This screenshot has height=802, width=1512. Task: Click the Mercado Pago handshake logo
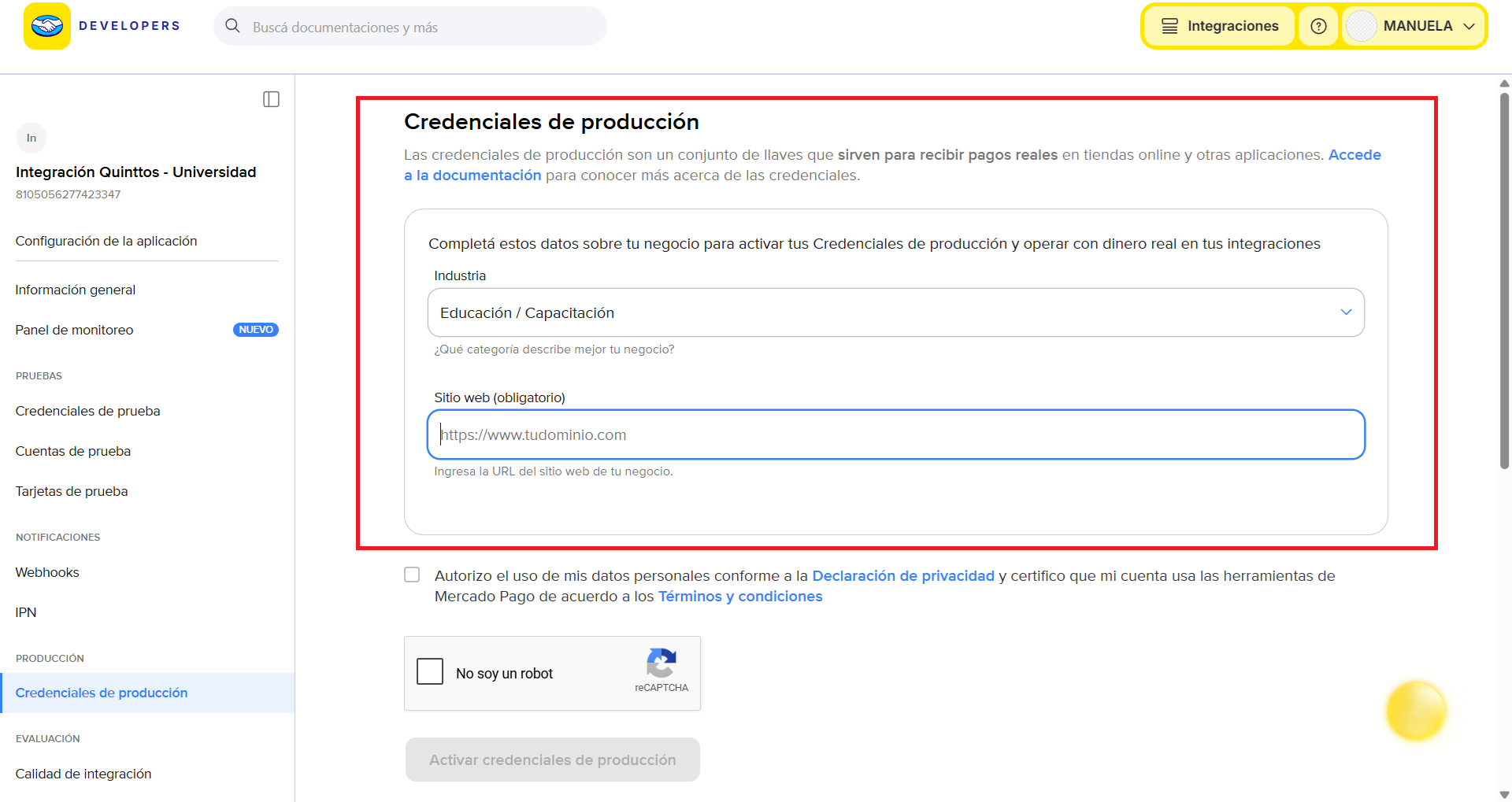pyautogui.click(x=47, y=26)
